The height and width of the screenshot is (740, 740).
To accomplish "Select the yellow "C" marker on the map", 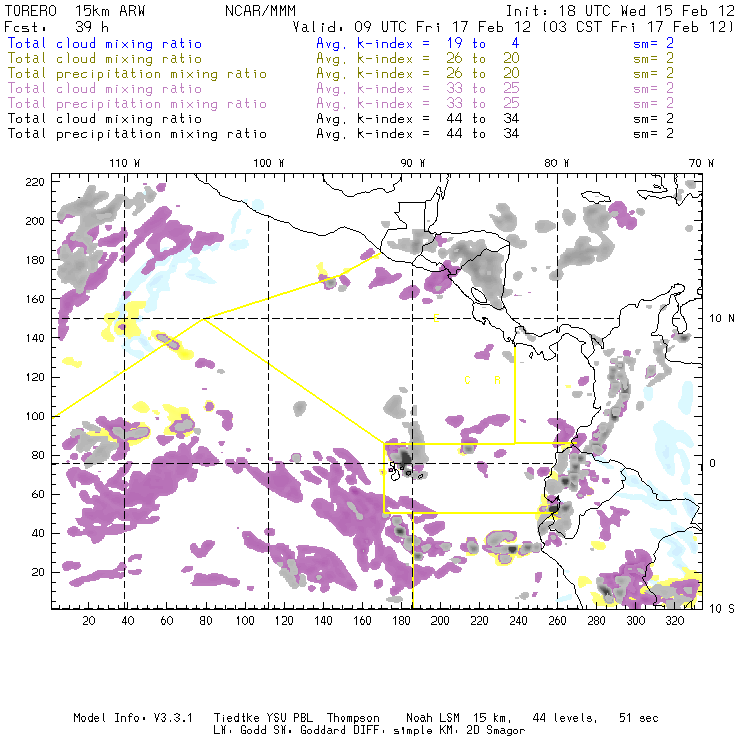I will [467, 380].
